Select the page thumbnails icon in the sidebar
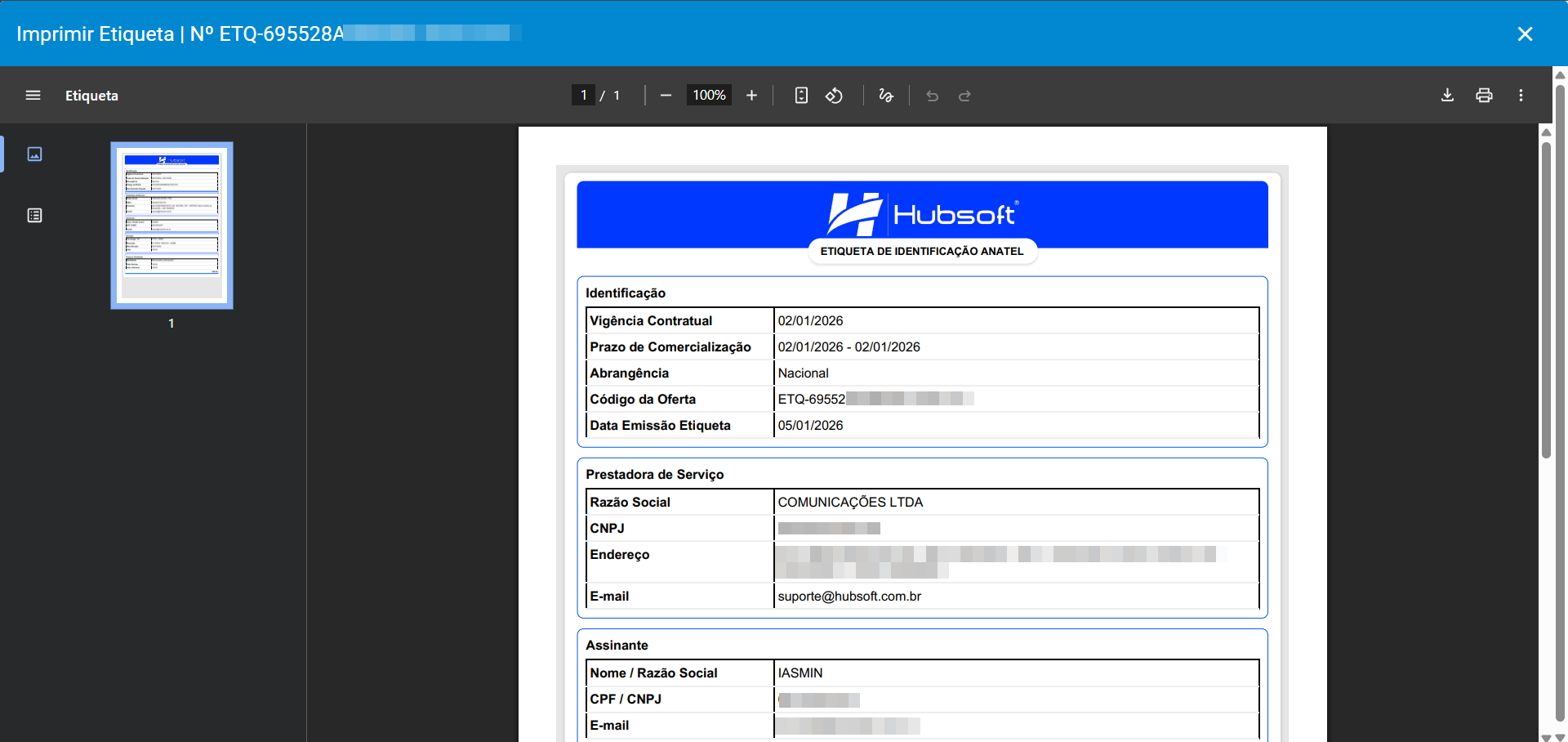Image resolution: width=1568 pixels, height=742 pixels. tap(33, 154)
